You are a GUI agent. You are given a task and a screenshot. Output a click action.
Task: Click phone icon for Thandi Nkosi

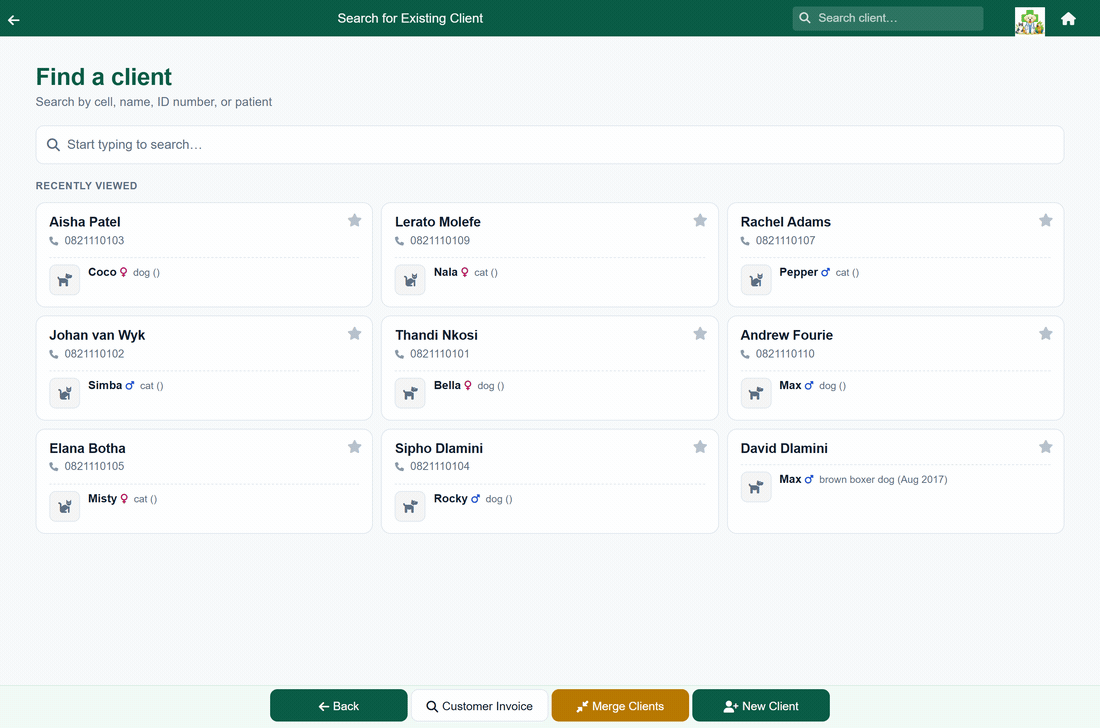click(399, 354)
